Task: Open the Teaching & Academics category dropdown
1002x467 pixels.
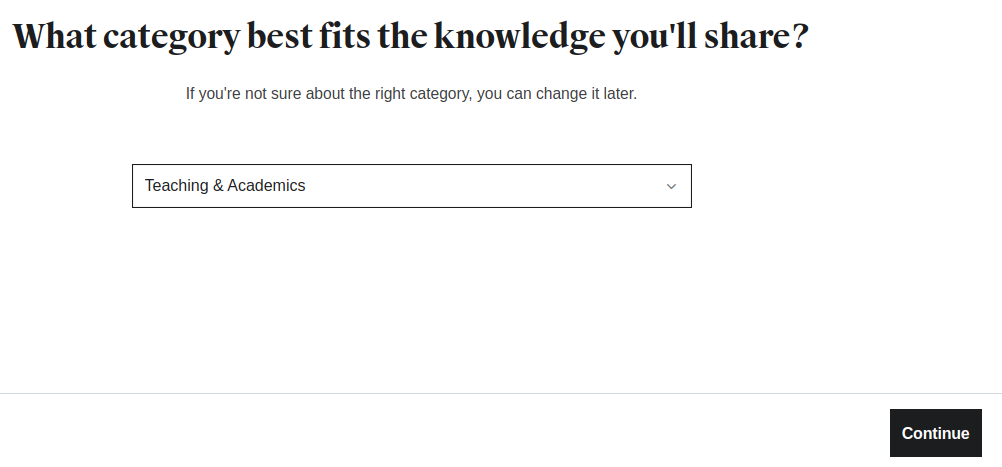Action: (411, 186)
